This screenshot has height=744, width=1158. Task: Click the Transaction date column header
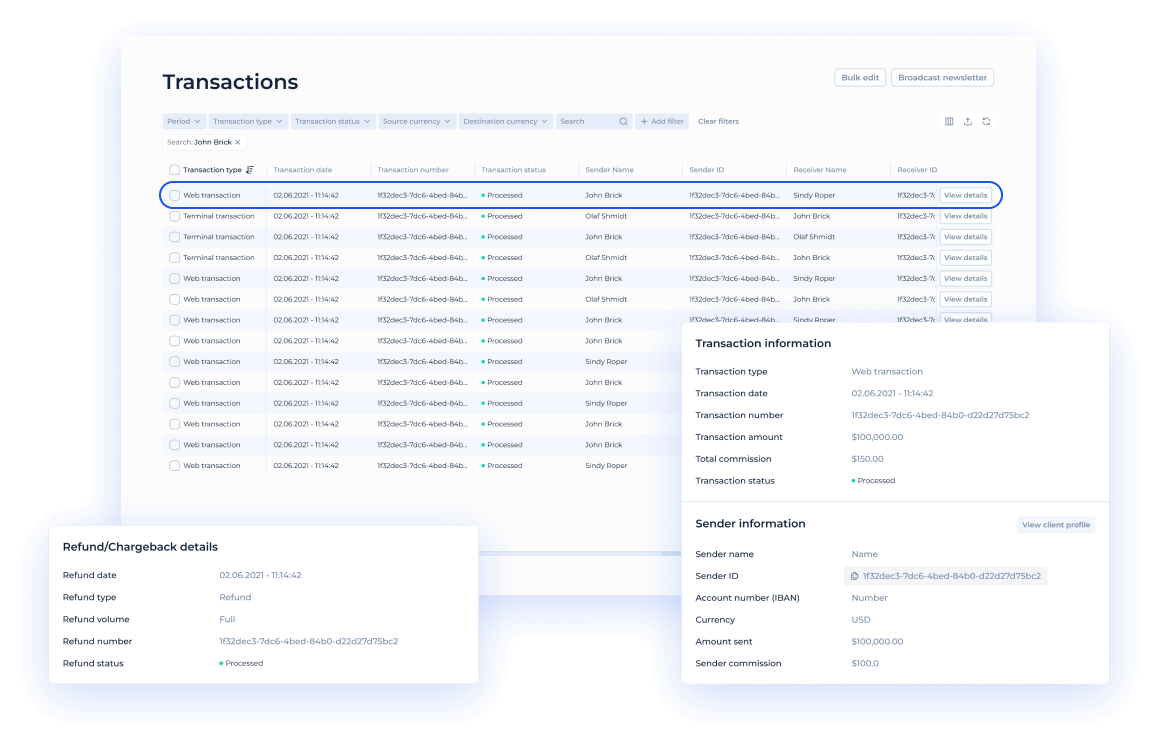coord(302,170)
